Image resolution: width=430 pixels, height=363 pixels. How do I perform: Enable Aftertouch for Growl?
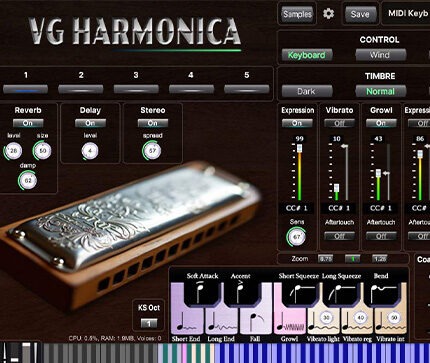(381, 236)
